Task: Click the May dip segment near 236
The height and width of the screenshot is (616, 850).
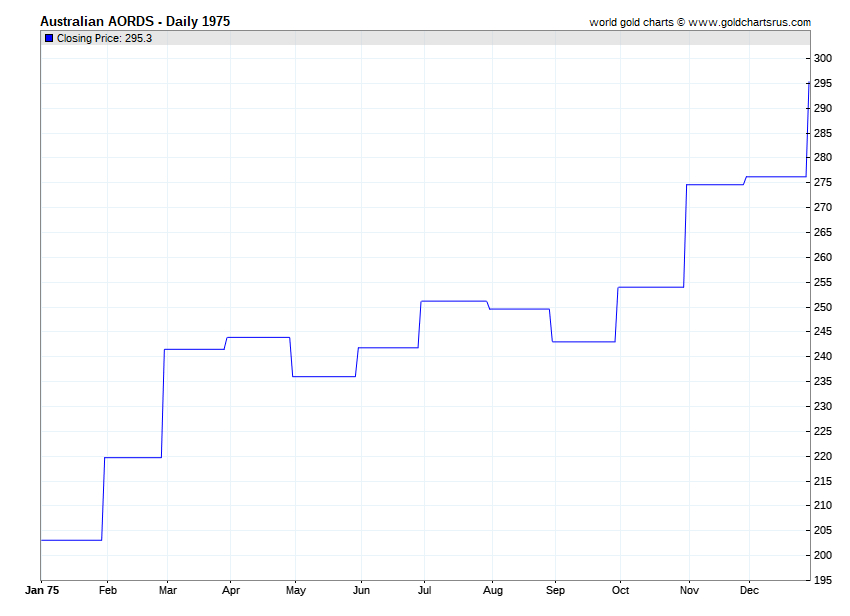Action: tap(324, 376)
